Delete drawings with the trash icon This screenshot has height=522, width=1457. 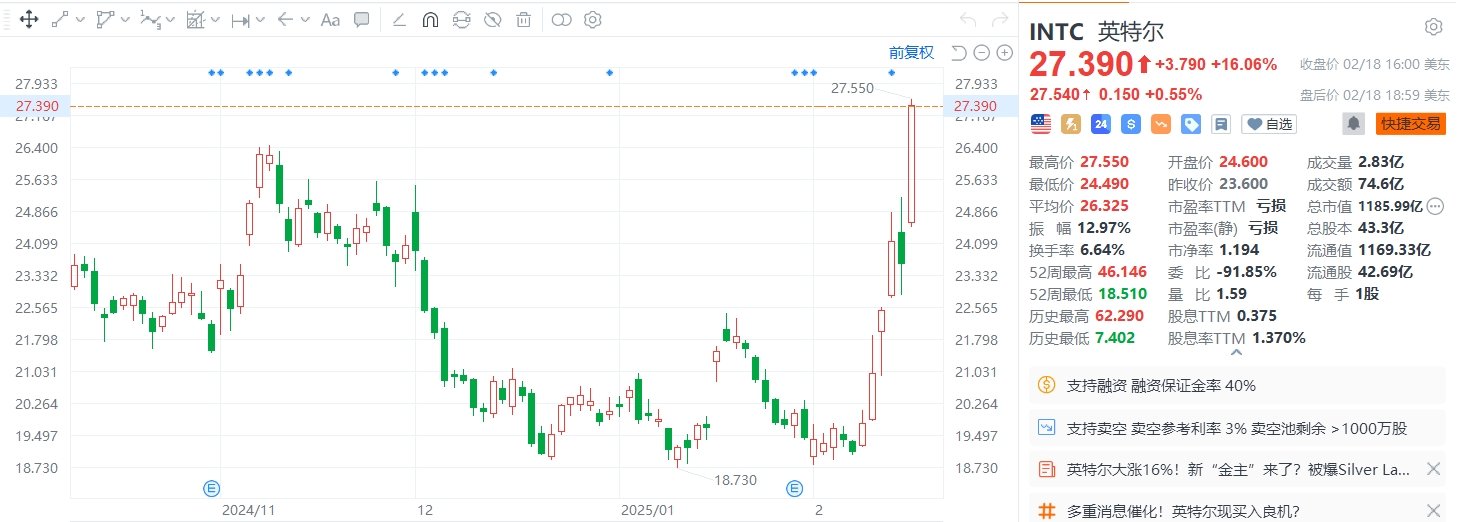coord(523,19)
